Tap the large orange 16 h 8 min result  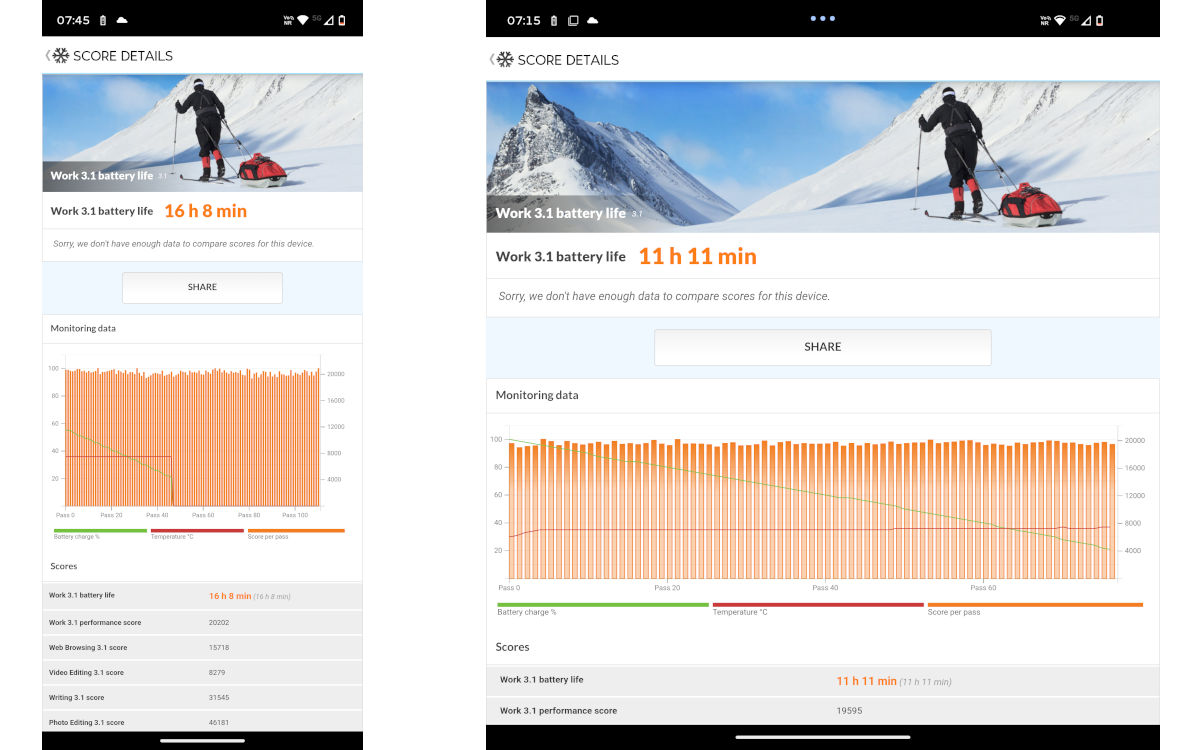(x=205, y=211)
